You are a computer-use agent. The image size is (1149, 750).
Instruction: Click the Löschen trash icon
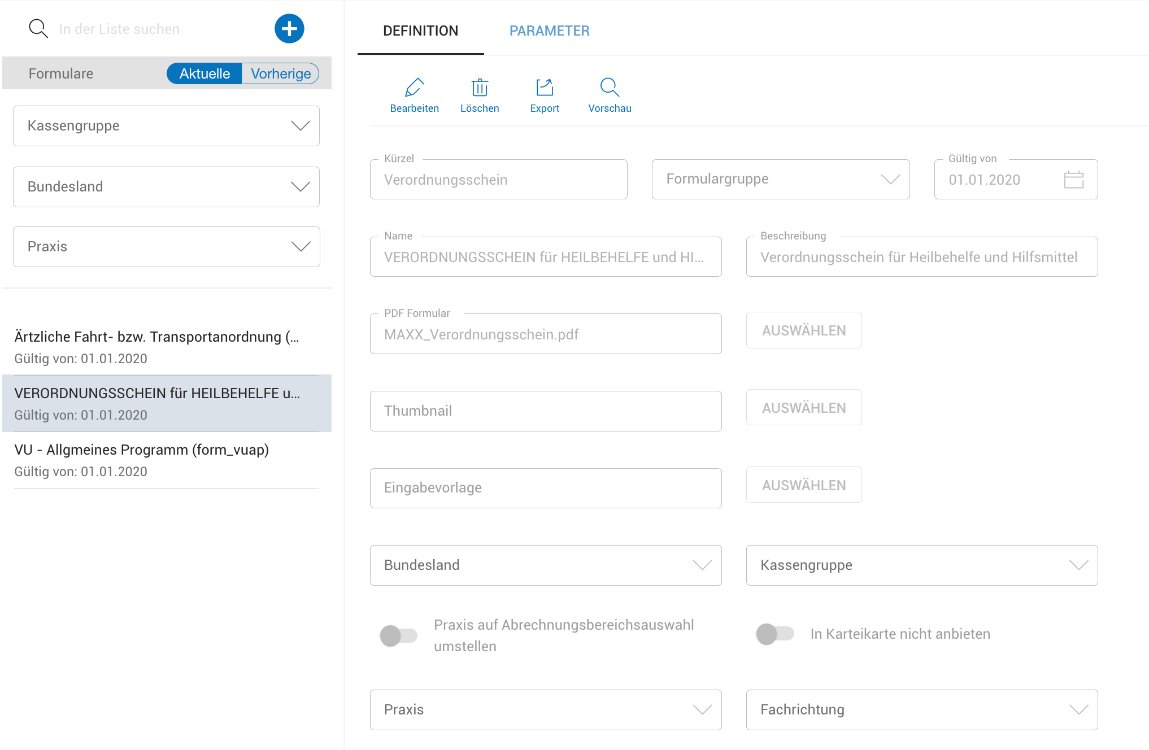pyautogui.click(x=480, y=88)
